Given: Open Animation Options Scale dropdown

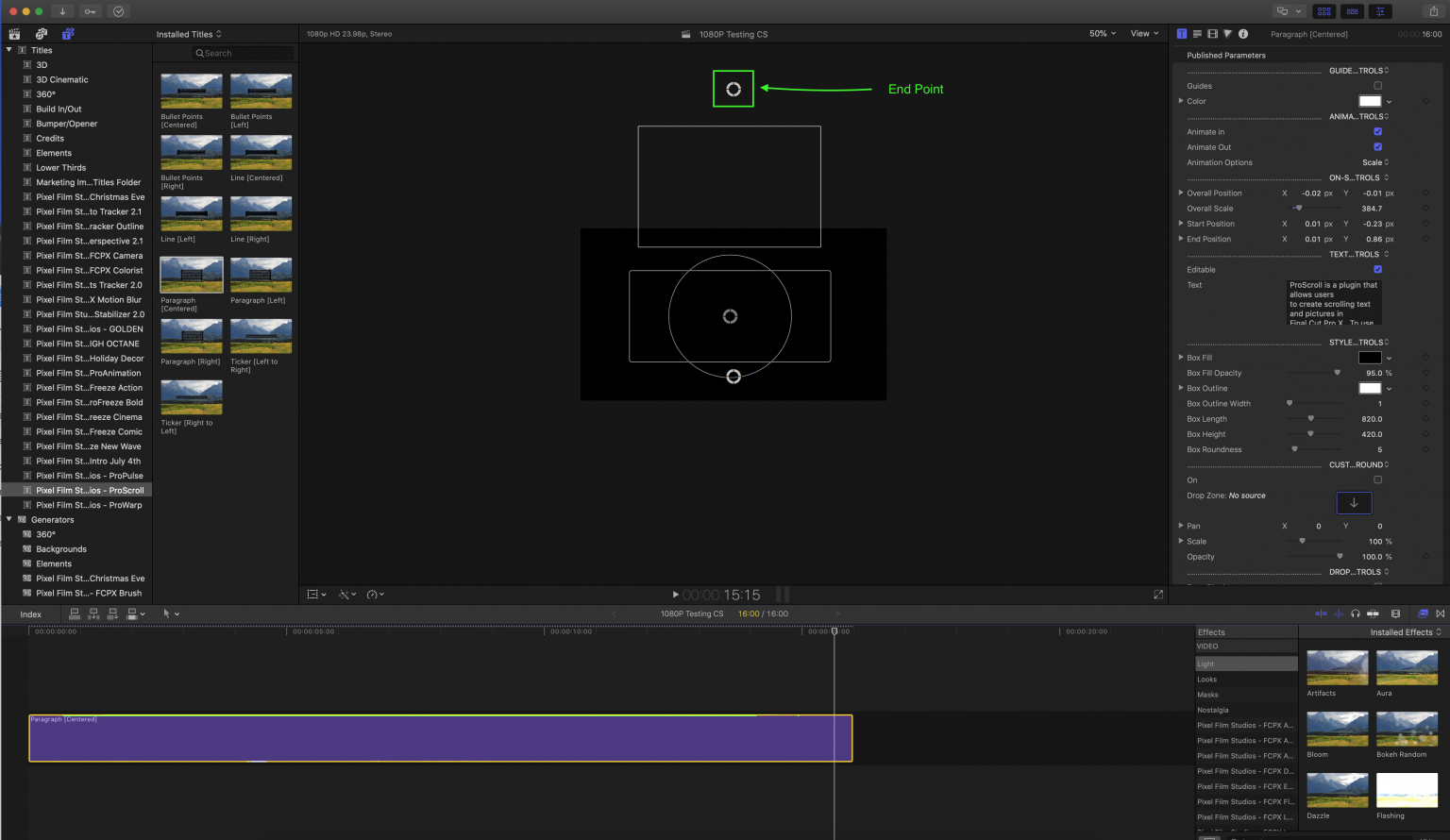Looking at the screenshot, I should [x=1375, y=162].
